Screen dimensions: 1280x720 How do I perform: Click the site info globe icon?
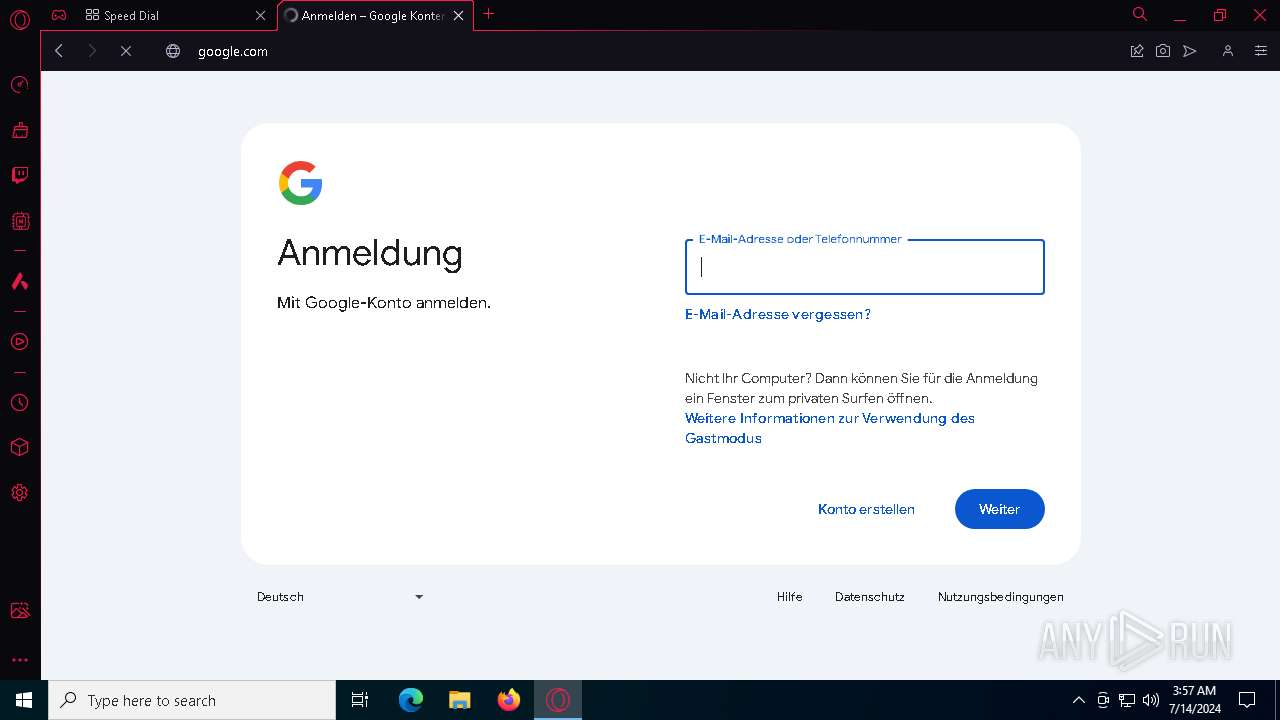pyautogui.click(x=173, y=51)
